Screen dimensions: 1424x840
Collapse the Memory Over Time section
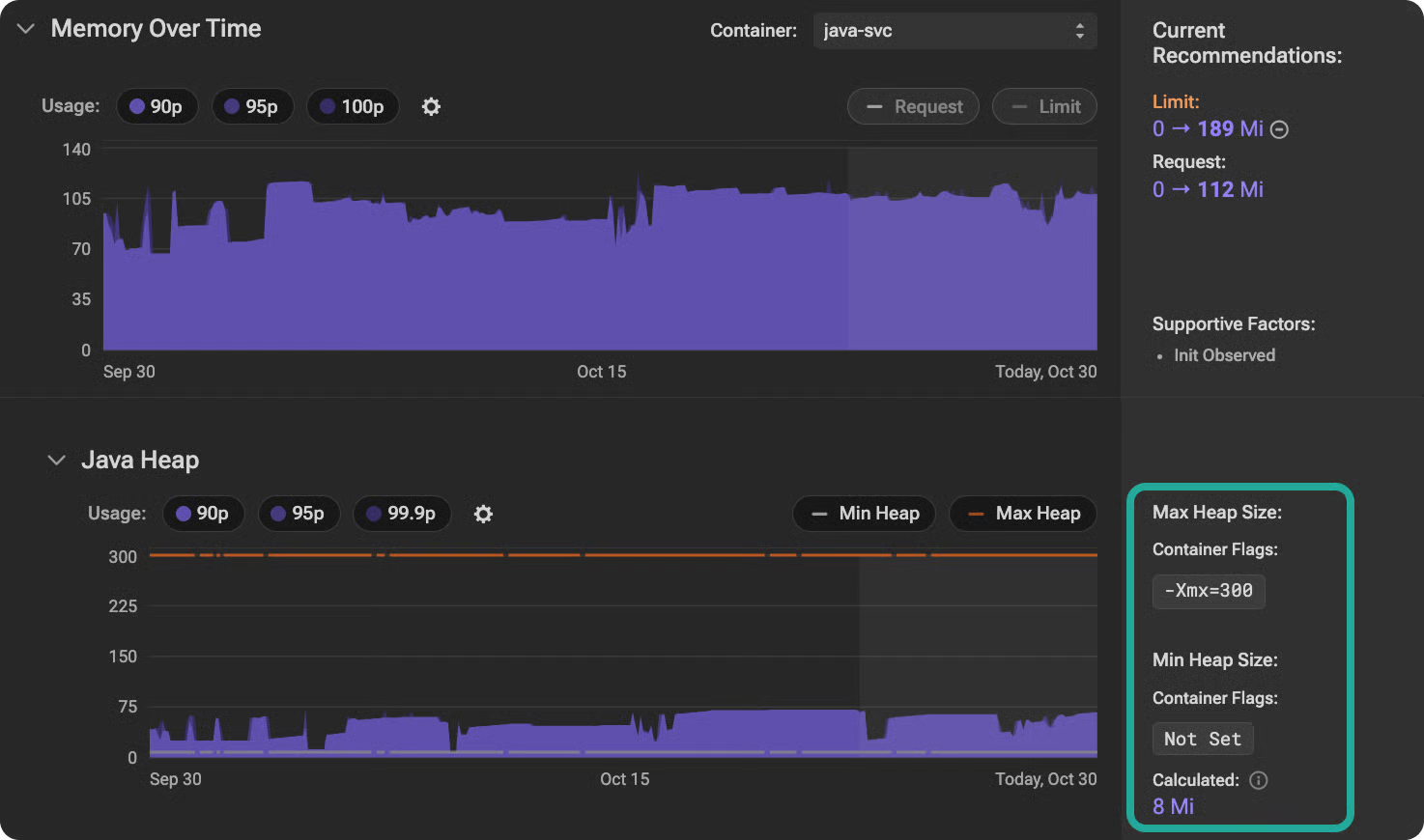[x=26, y=29]
